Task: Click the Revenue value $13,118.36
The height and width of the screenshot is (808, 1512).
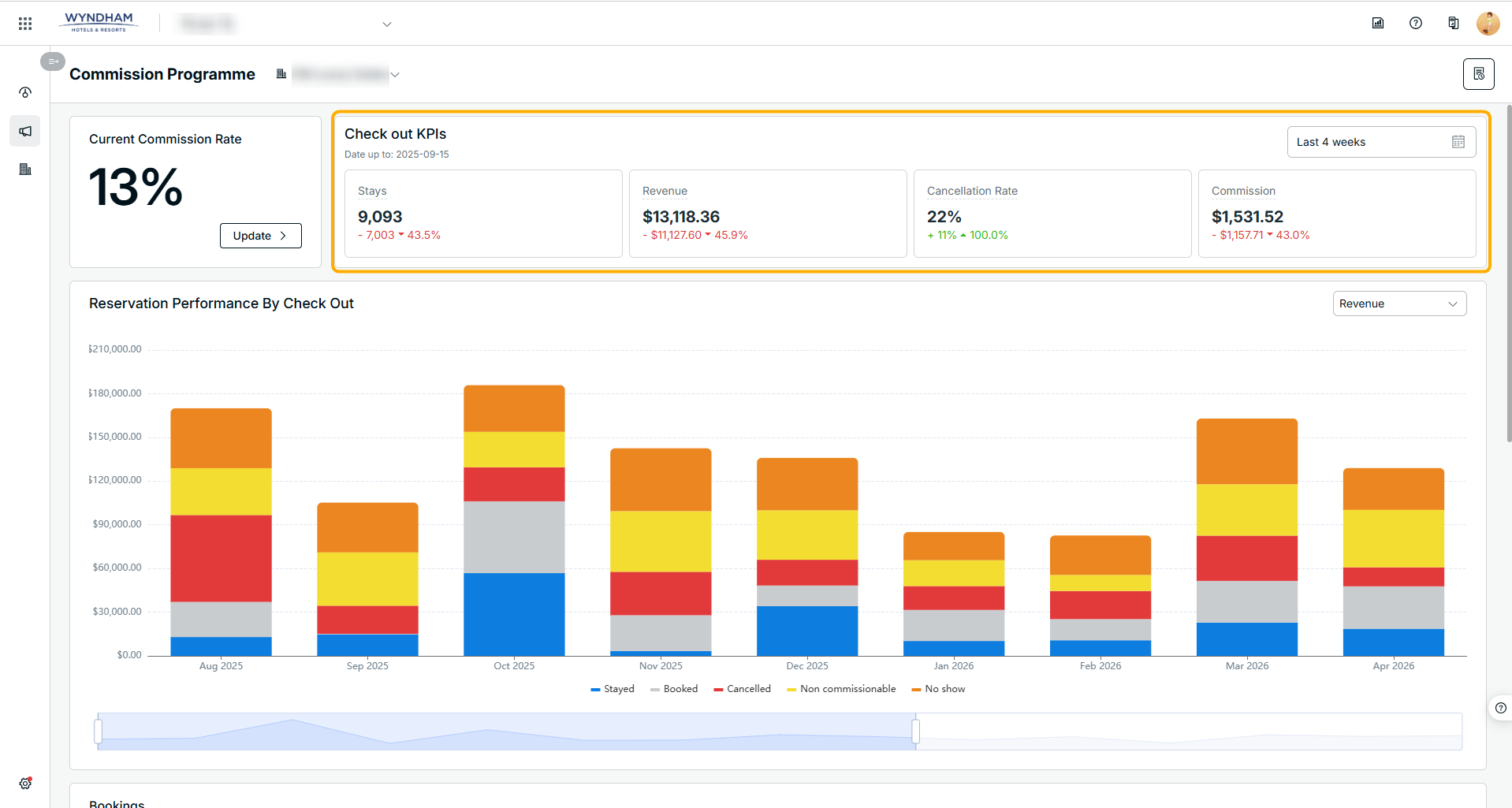Action: pyautogui.click(x=681, y=217)
